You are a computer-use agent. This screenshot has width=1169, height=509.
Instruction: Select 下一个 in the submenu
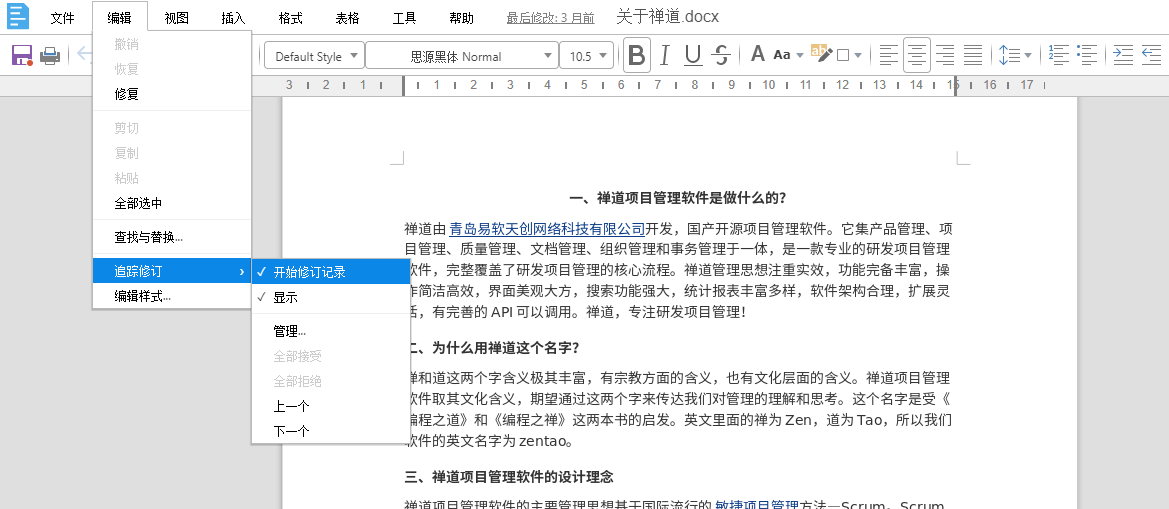(331, 431)
